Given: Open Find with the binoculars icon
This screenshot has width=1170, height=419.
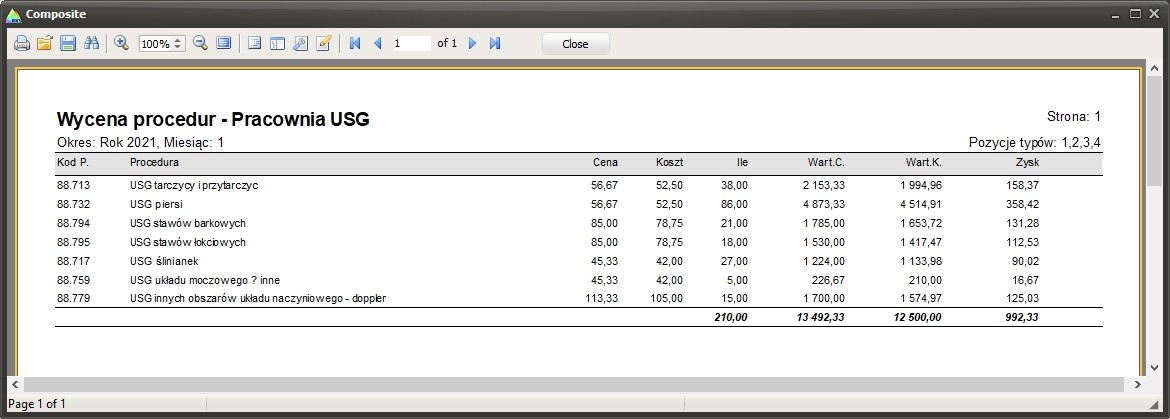Looking at the screenshot, I should (x=92, y=44).
